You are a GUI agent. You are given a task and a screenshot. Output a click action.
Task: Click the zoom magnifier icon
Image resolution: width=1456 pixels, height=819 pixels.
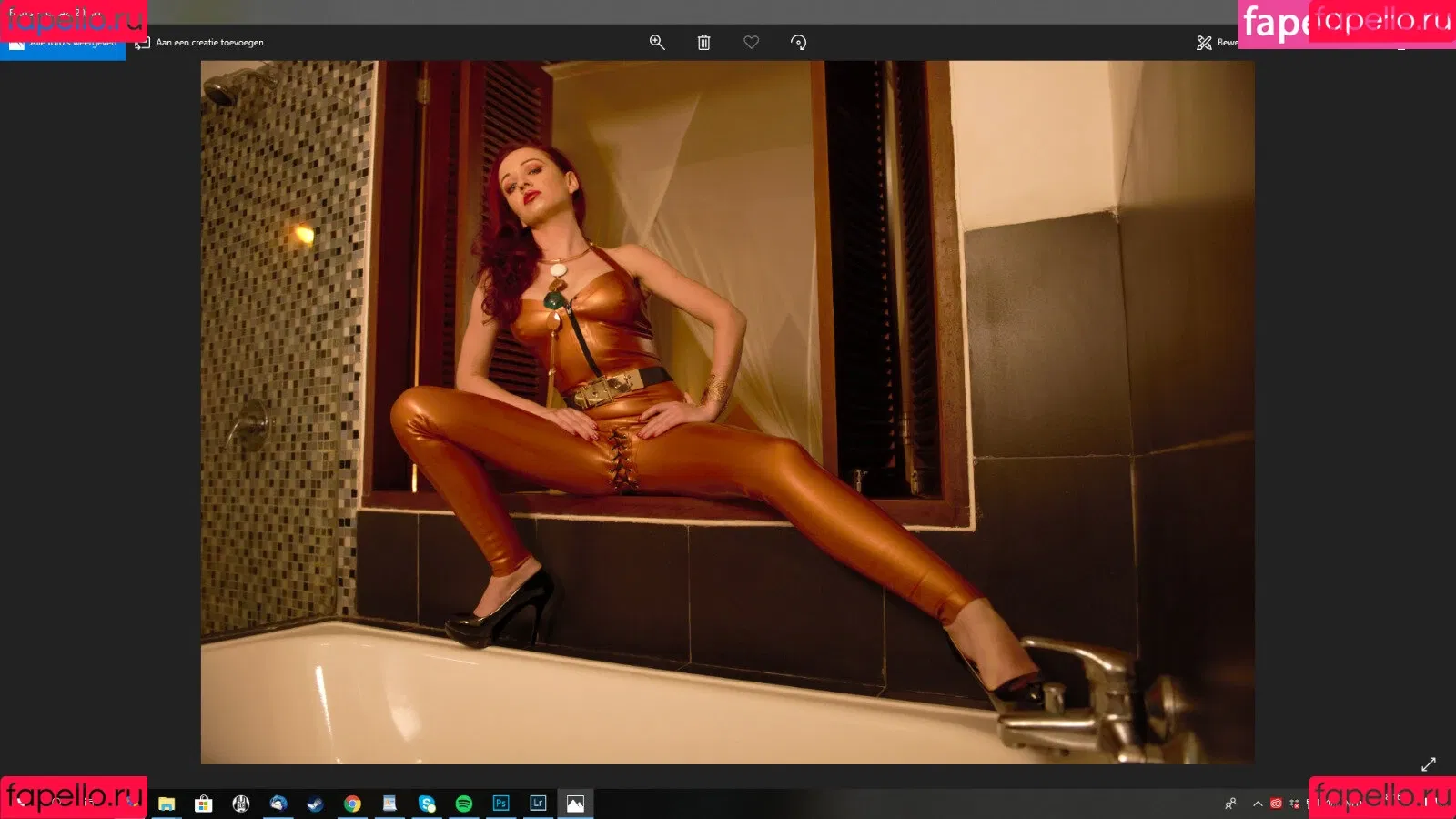point(657,43)
